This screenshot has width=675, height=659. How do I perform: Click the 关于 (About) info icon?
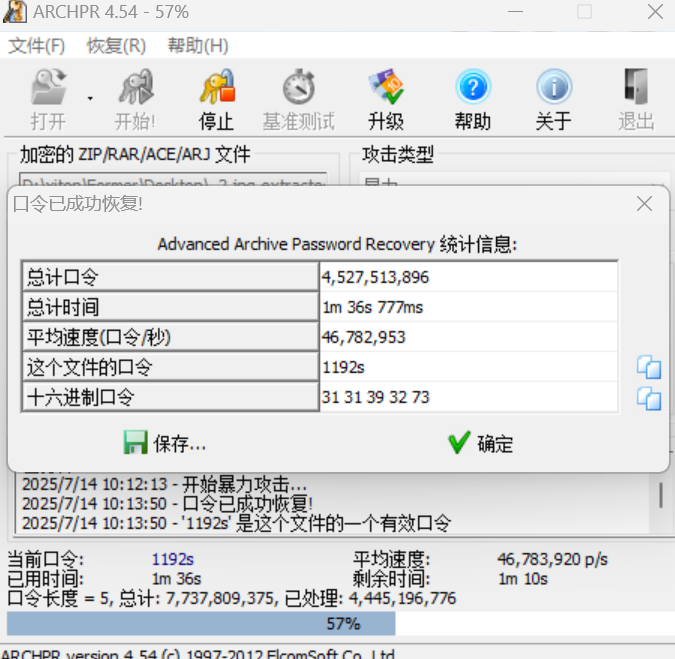point(553,91)
